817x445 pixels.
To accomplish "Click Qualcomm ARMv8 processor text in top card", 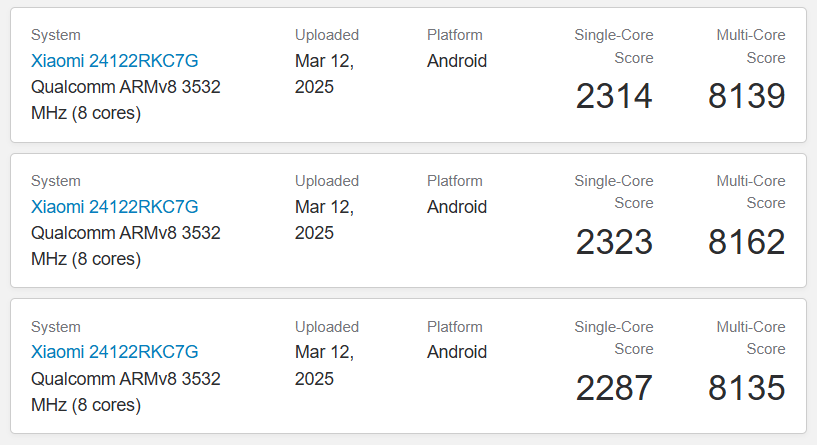I will (x=125, y=100).
